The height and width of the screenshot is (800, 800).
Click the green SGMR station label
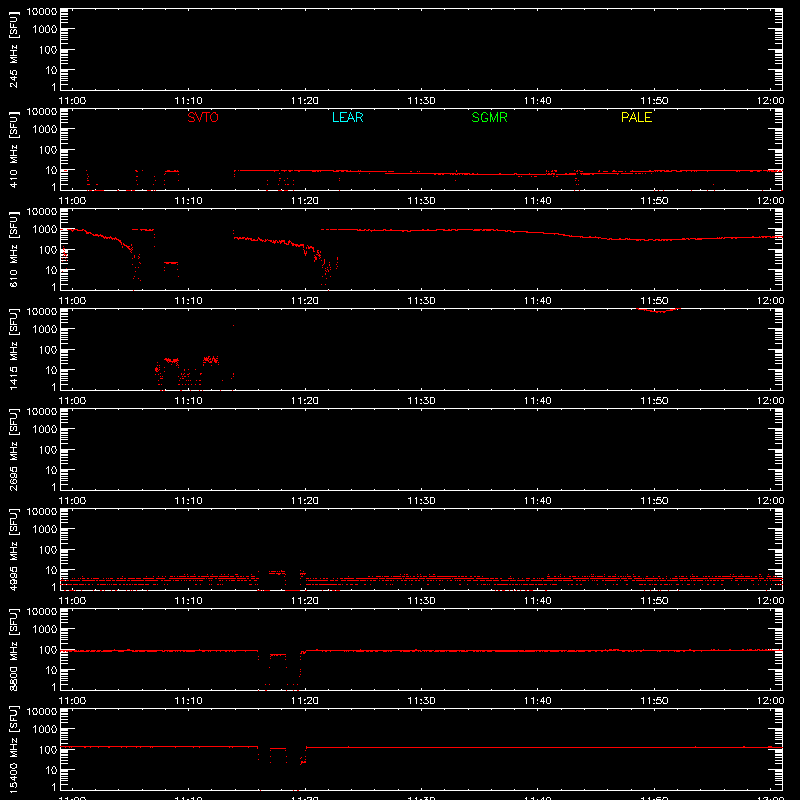[489, 117]
